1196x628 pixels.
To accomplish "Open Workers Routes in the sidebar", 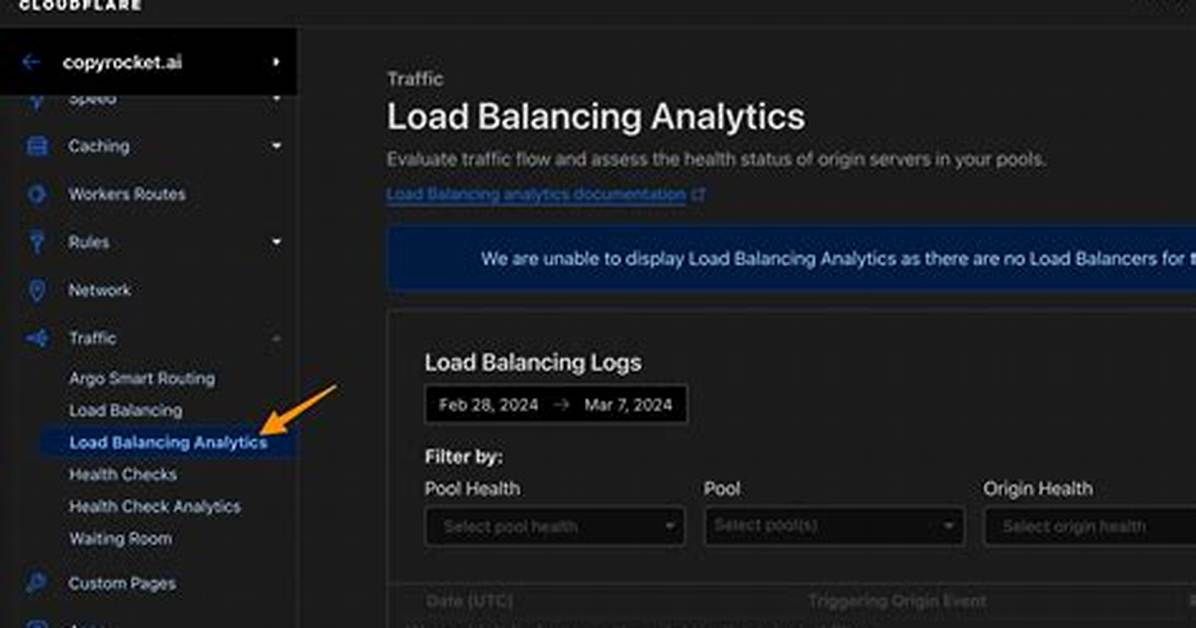I will 127,194.
